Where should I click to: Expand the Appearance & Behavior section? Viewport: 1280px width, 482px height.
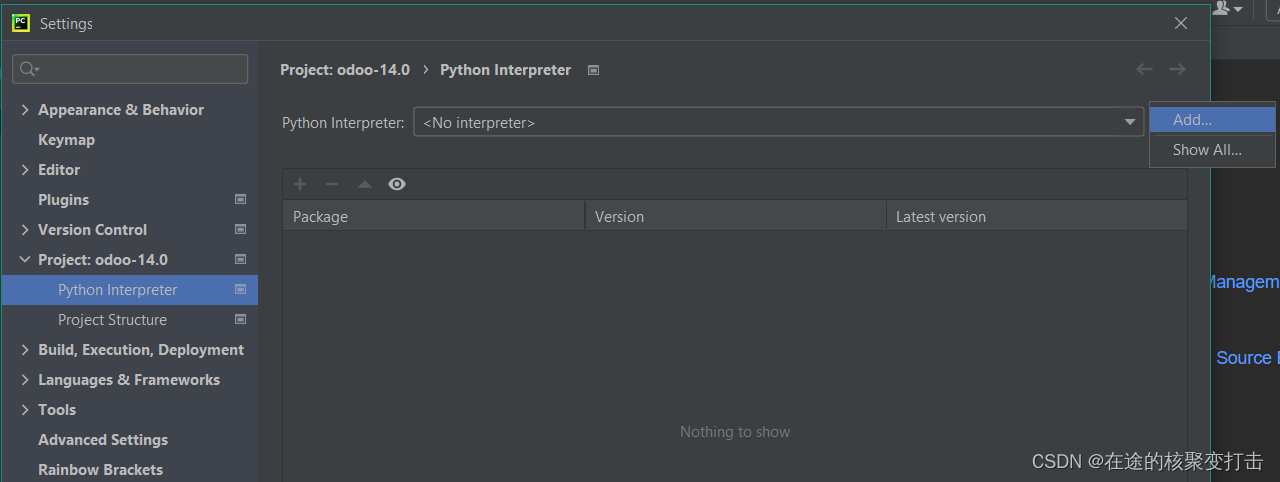point(25,110)
